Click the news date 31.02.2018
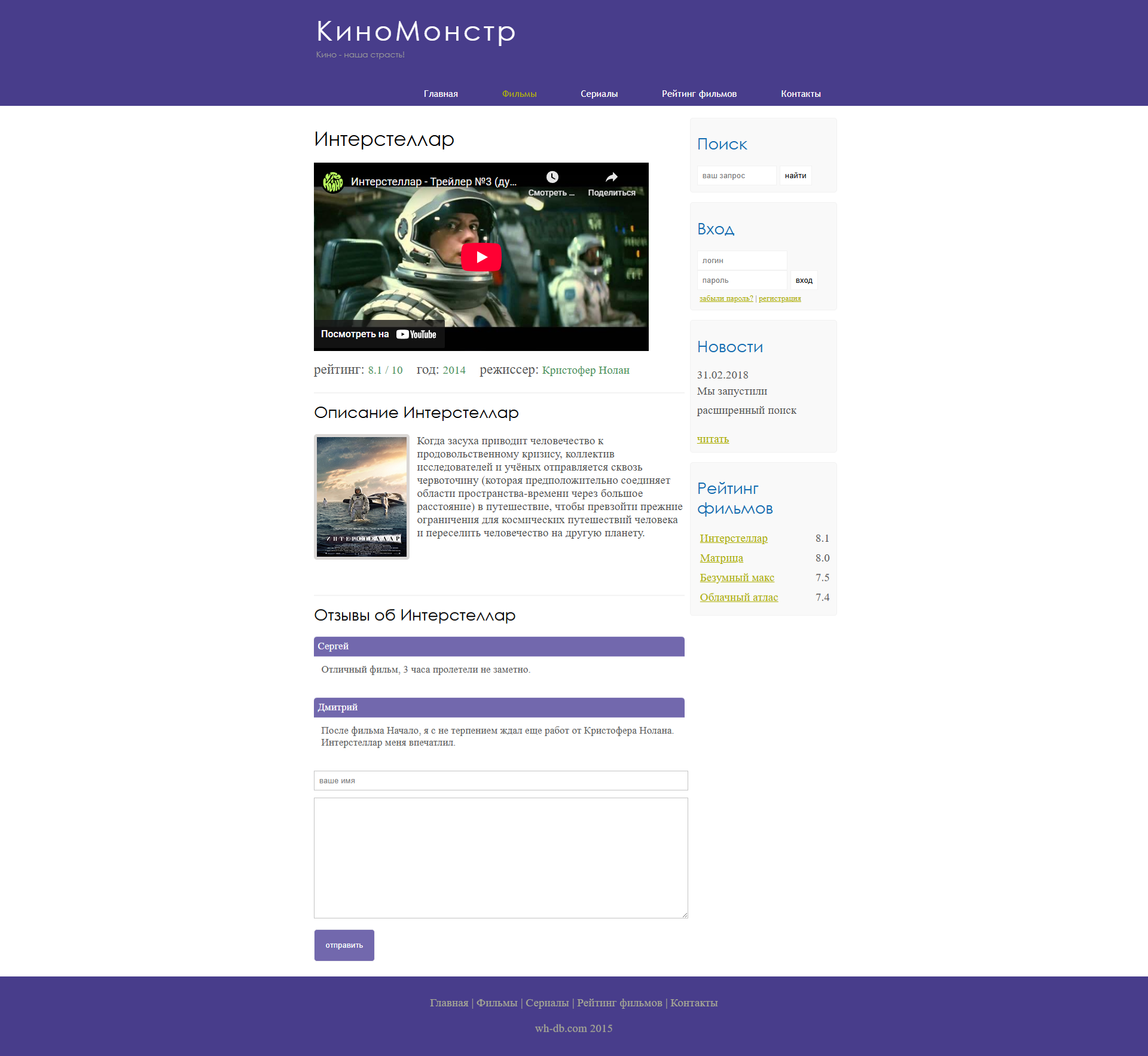The width and height of the screenshot is (1148, 1056). (722, 375)
